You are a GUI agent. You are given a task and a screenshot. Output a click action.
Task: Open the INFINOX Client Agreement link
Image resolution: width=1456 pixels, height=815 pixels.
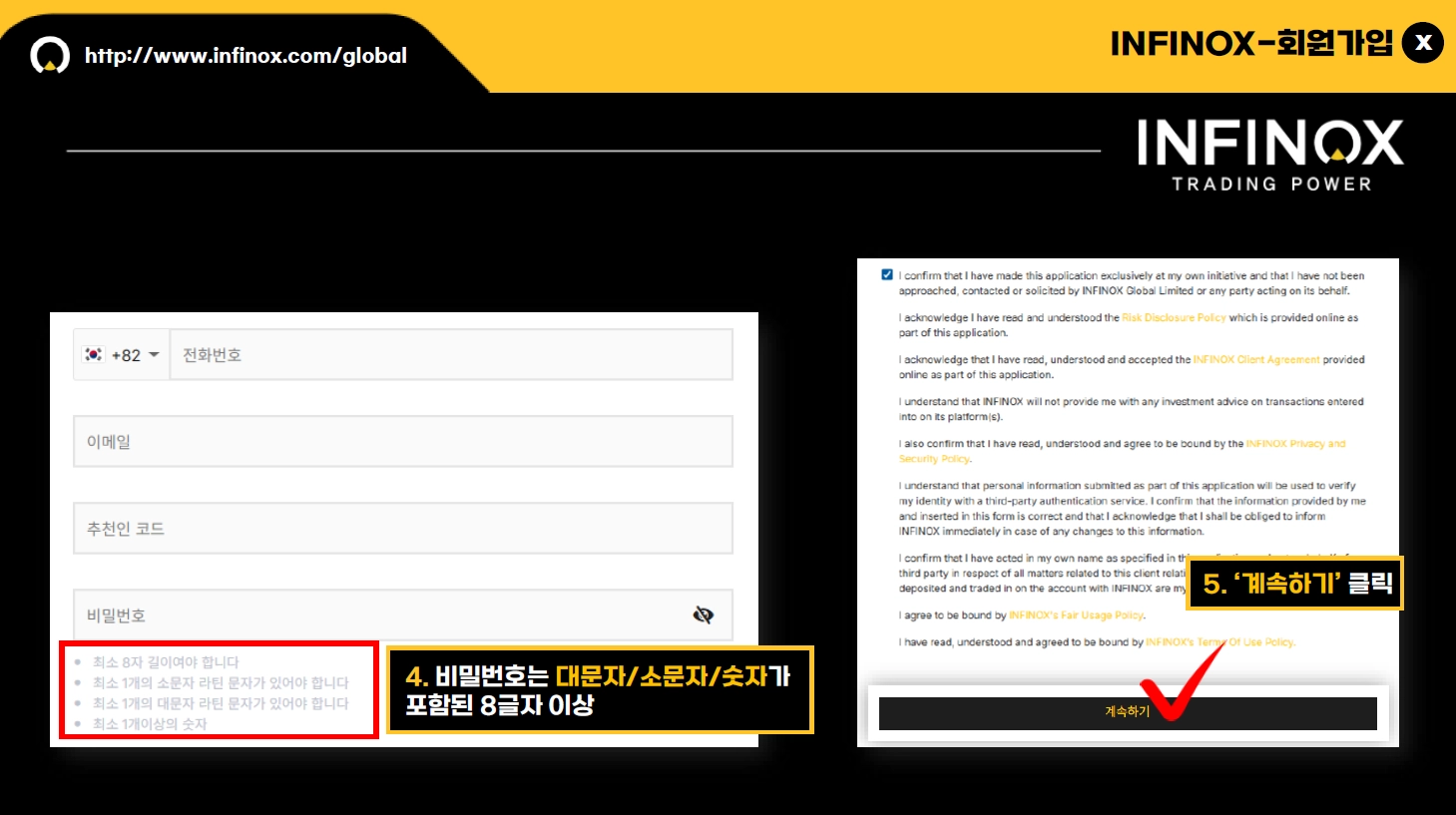pyautogui.click(x=1256, y=359)
